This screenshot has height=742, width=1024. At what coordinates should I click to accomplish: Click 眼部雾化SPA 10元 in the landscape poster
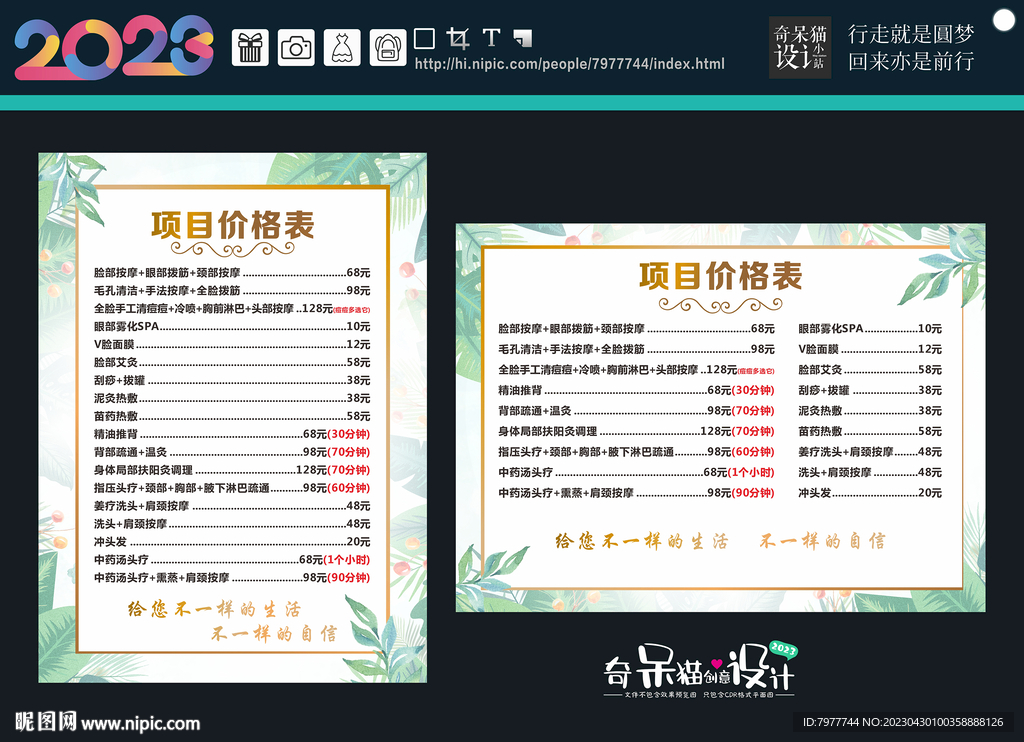pos(870,329)
